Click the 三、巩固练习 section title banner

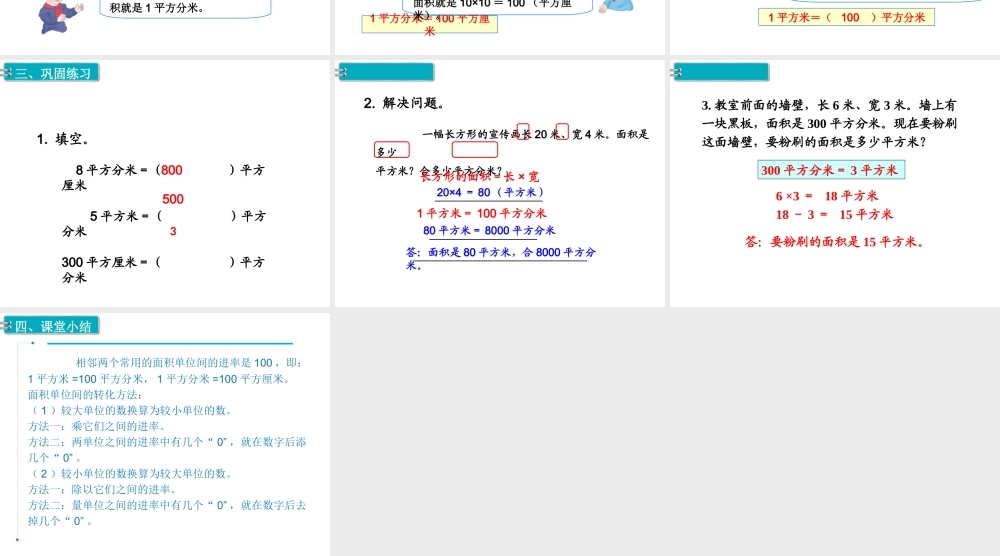(56, 73)
